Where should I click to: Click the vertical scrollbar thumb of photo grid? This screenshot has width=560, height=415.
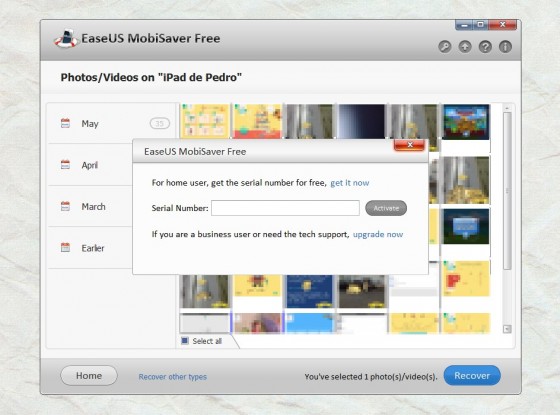(507, 191)
